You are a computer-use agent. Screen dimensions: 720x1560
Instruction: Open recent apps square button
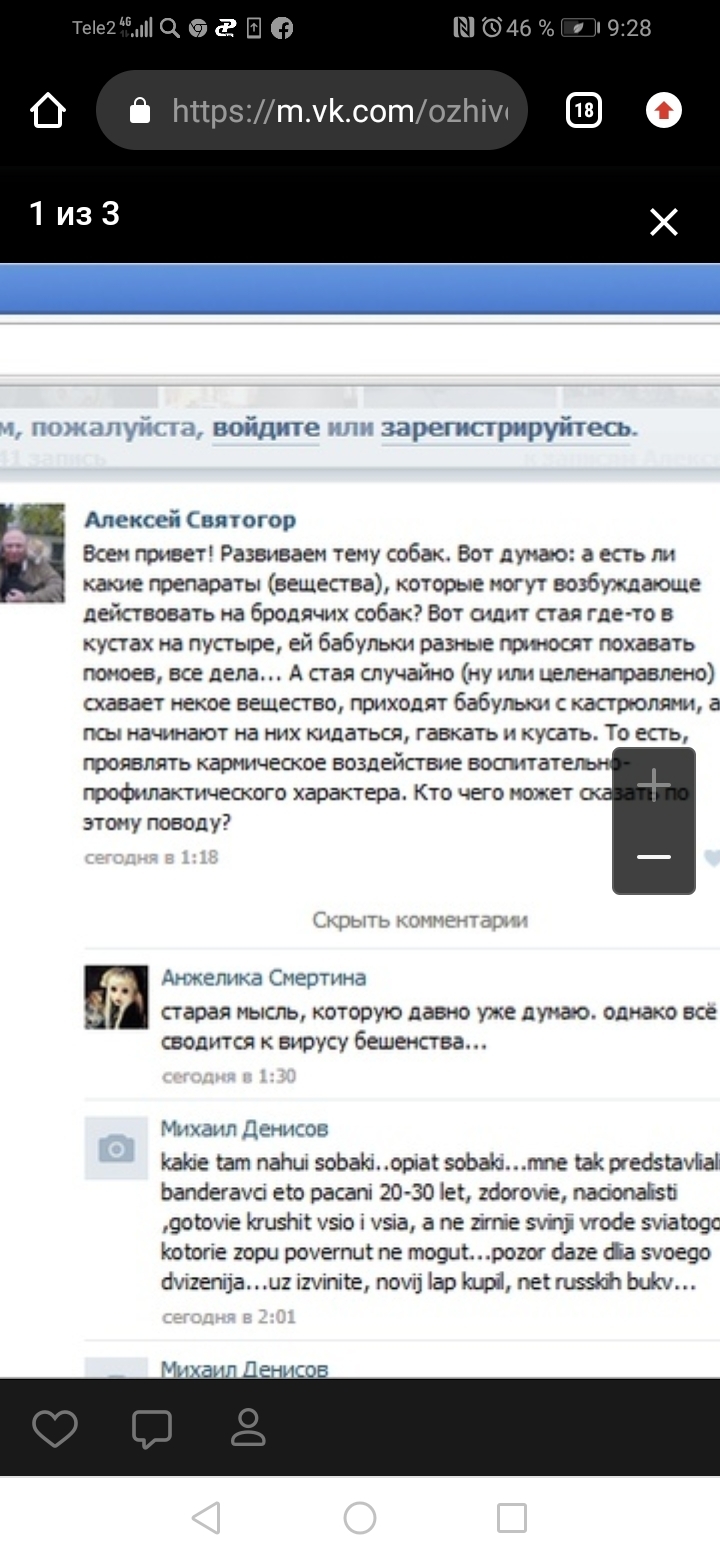512,1518
